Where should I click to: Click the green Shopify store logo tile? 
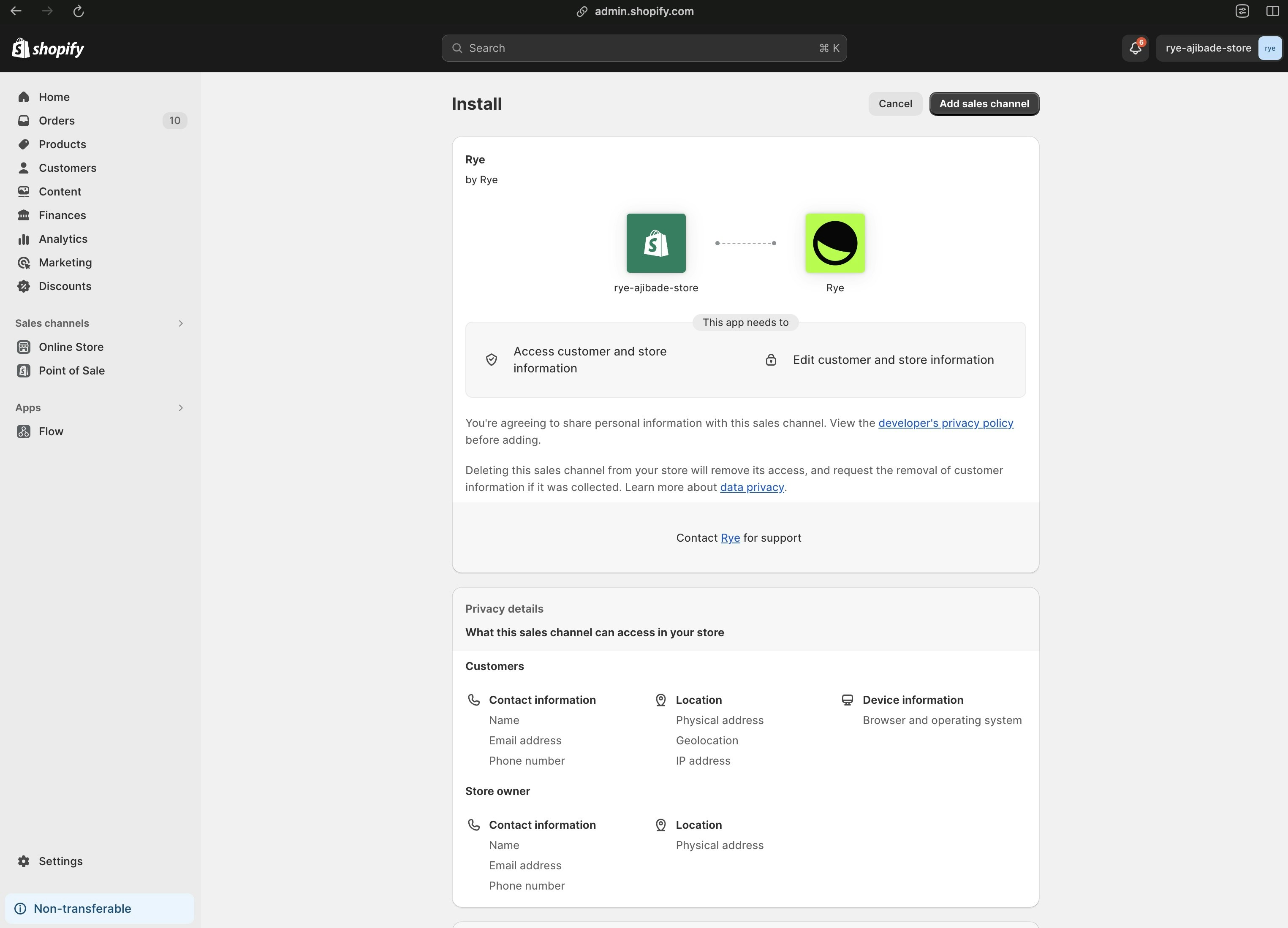click(x=656, y=243)
